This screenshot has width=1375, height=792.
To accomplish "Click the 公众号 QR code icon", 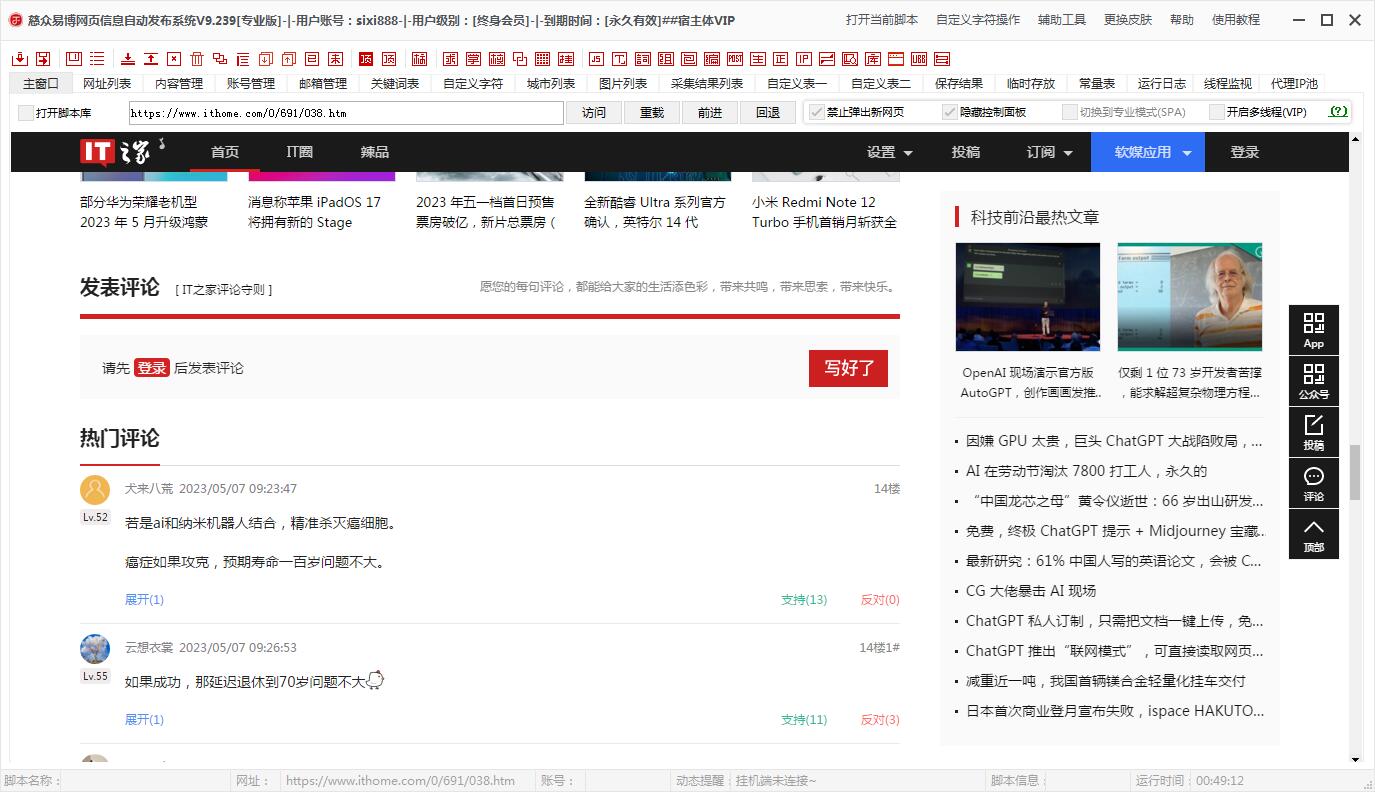I will click(x=1313, y=381).
